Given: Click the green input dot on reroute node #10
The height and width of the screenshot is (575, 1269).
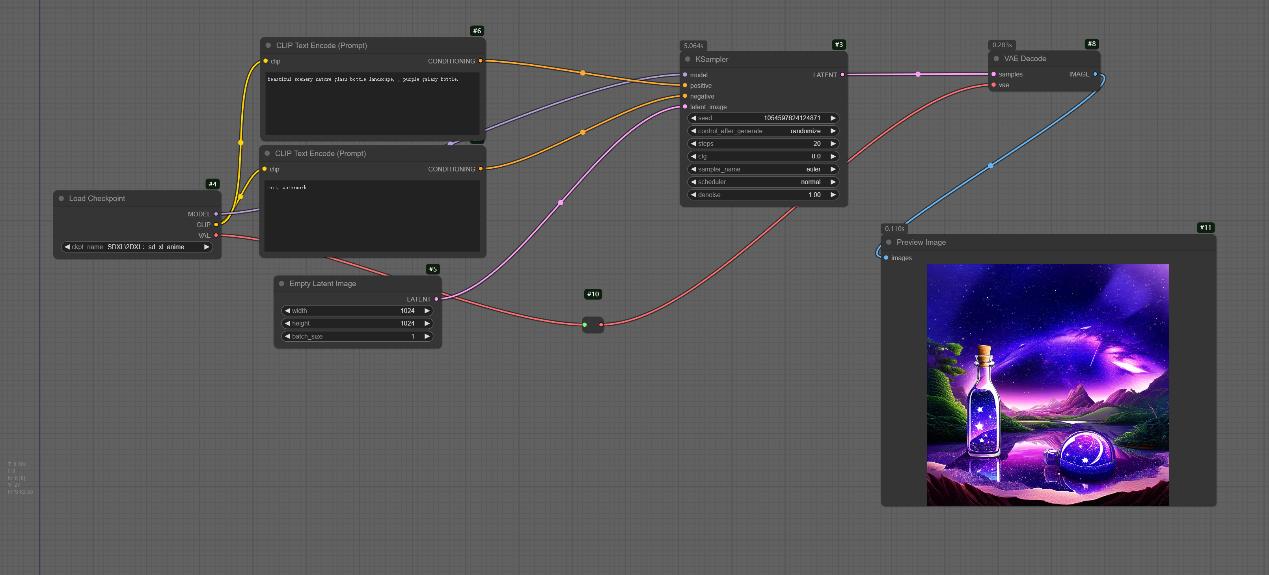Looking at the screenshot, I should point(585,324).
